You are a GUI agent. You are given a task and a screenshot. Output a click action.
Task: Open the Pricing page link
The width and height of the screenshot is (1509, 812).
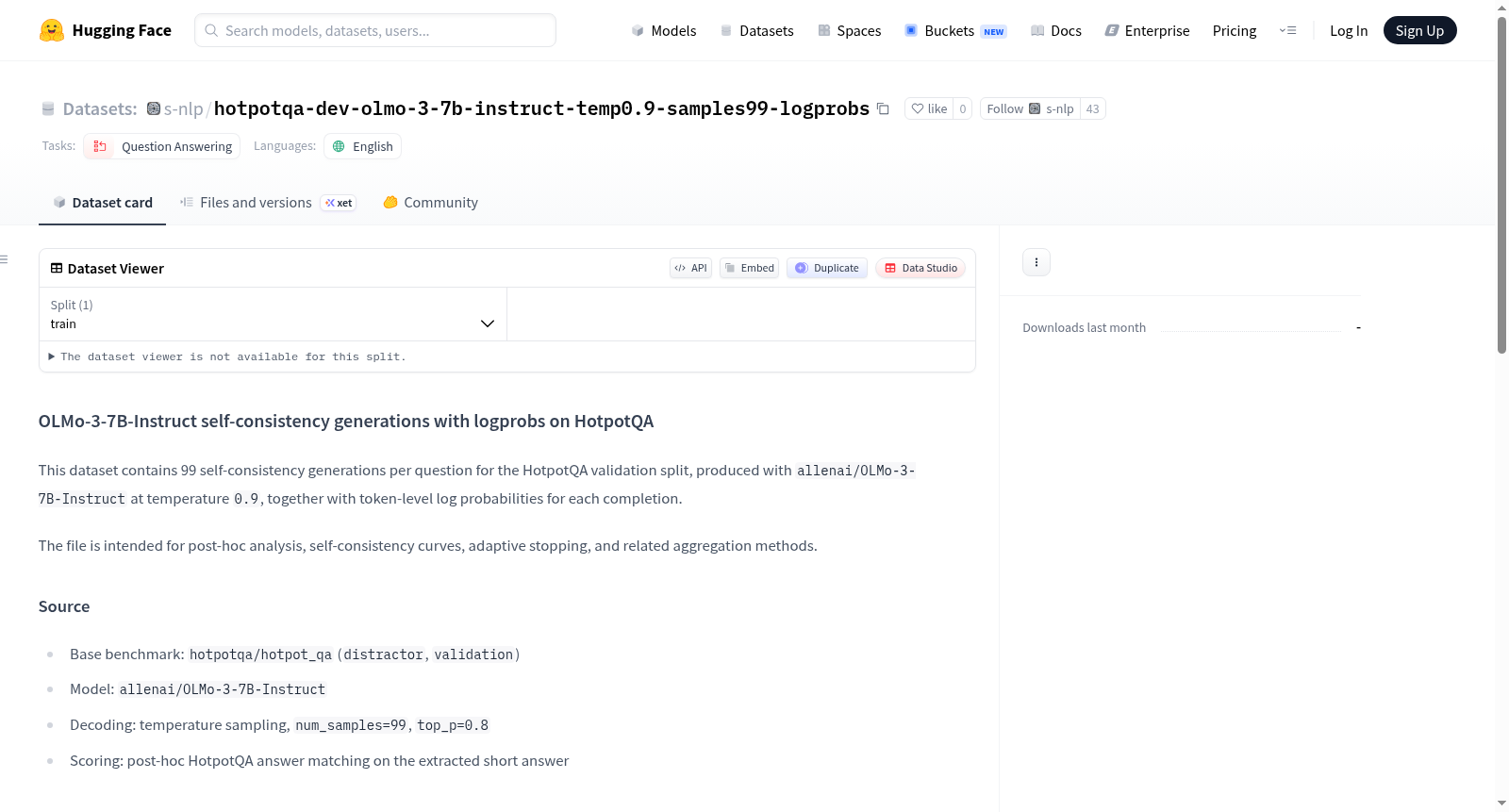click(x=1235, y=30)
